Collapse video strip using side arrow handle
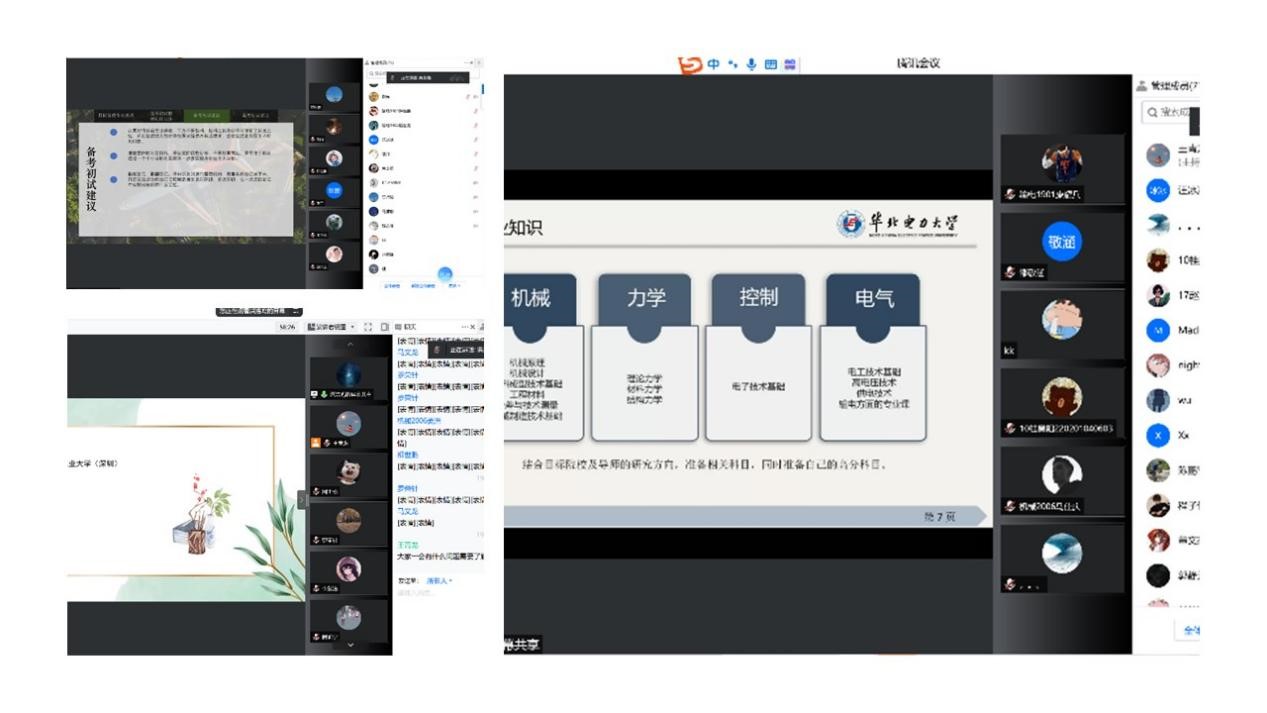 pyautogui.click(x=302, y=499)
